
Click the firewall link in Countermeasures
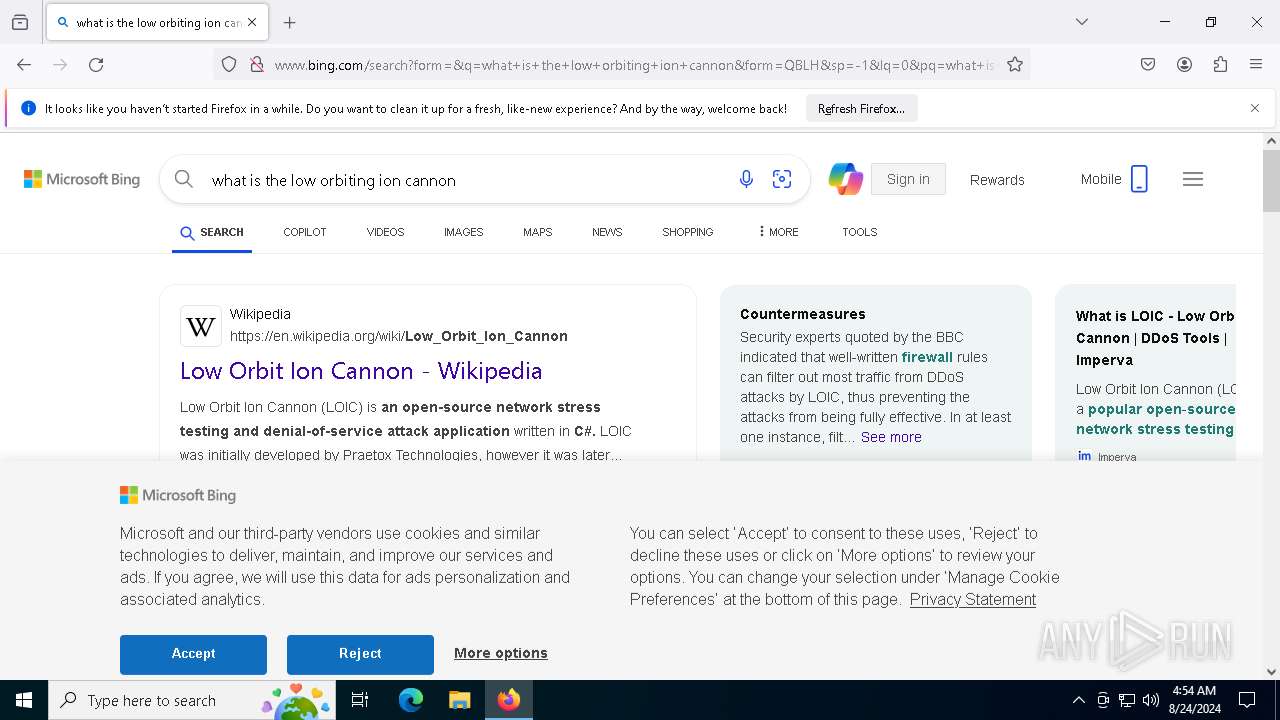coord(927,357)
